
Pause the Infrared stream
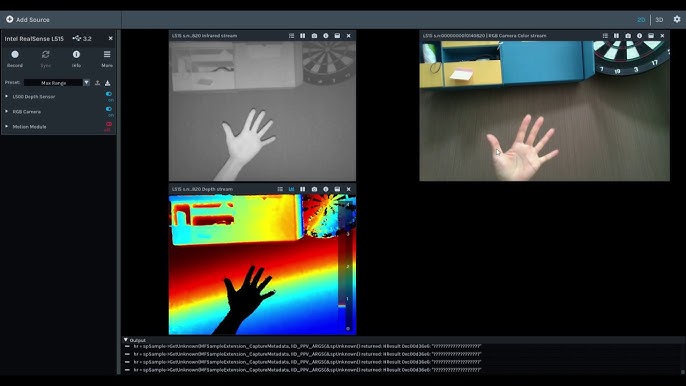303,36
